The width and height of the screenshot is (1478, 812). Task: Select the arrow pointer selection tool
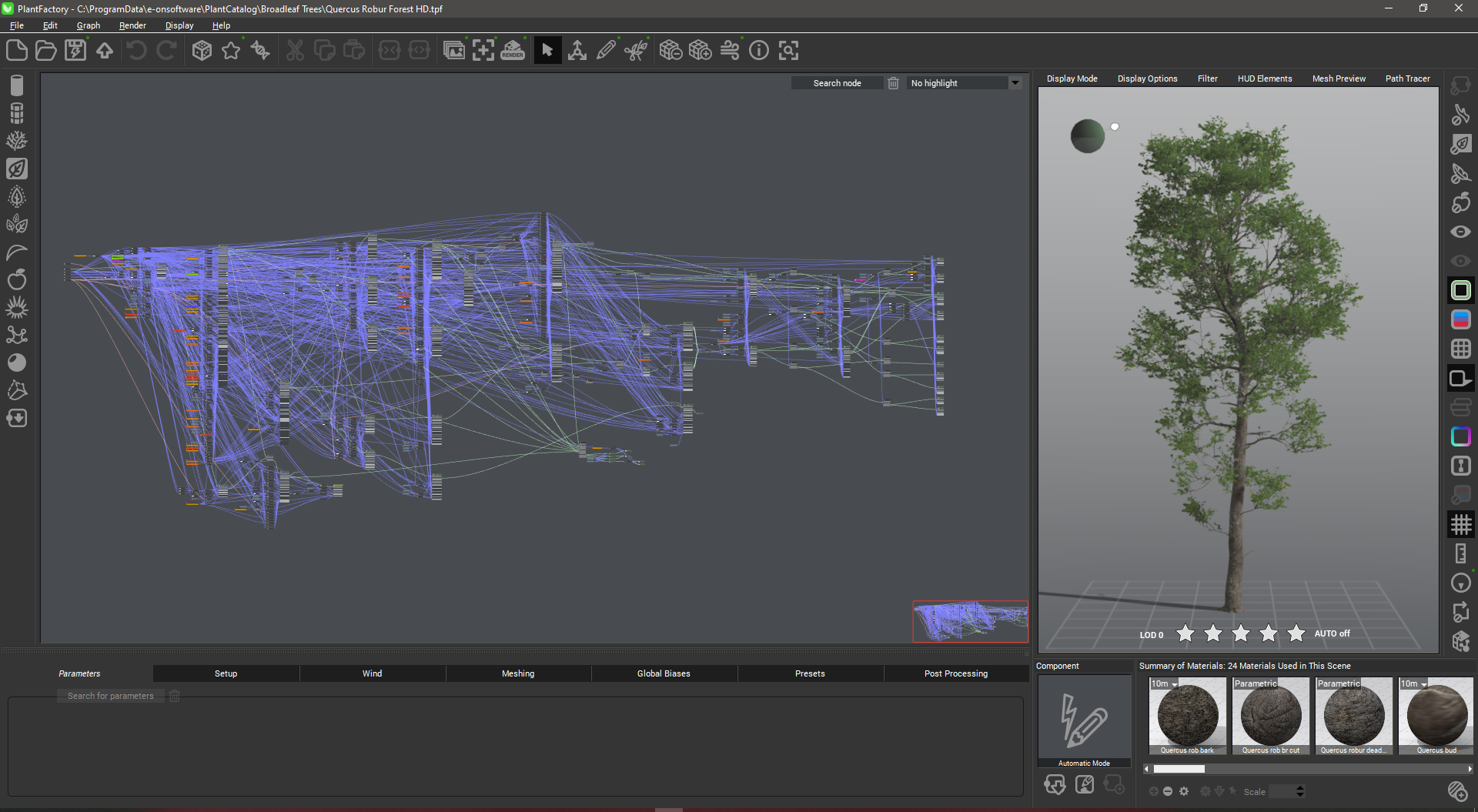pos(547,51)
